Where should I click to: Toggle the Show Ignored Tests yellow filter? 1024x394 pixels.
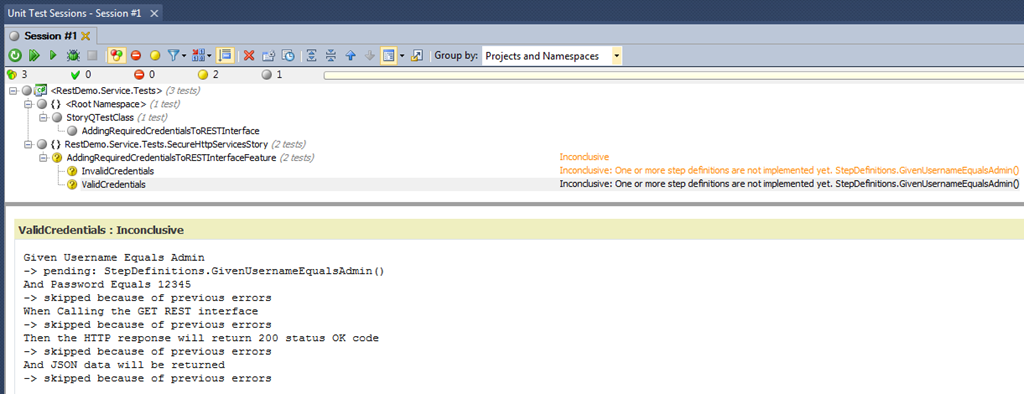click(x=155, y=56)
